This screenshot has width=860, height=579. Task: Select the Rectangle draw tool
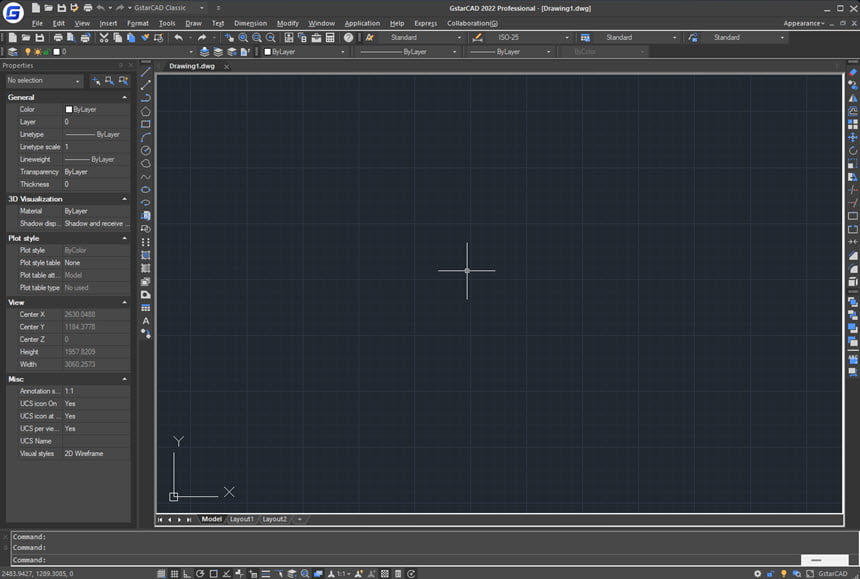145,124
